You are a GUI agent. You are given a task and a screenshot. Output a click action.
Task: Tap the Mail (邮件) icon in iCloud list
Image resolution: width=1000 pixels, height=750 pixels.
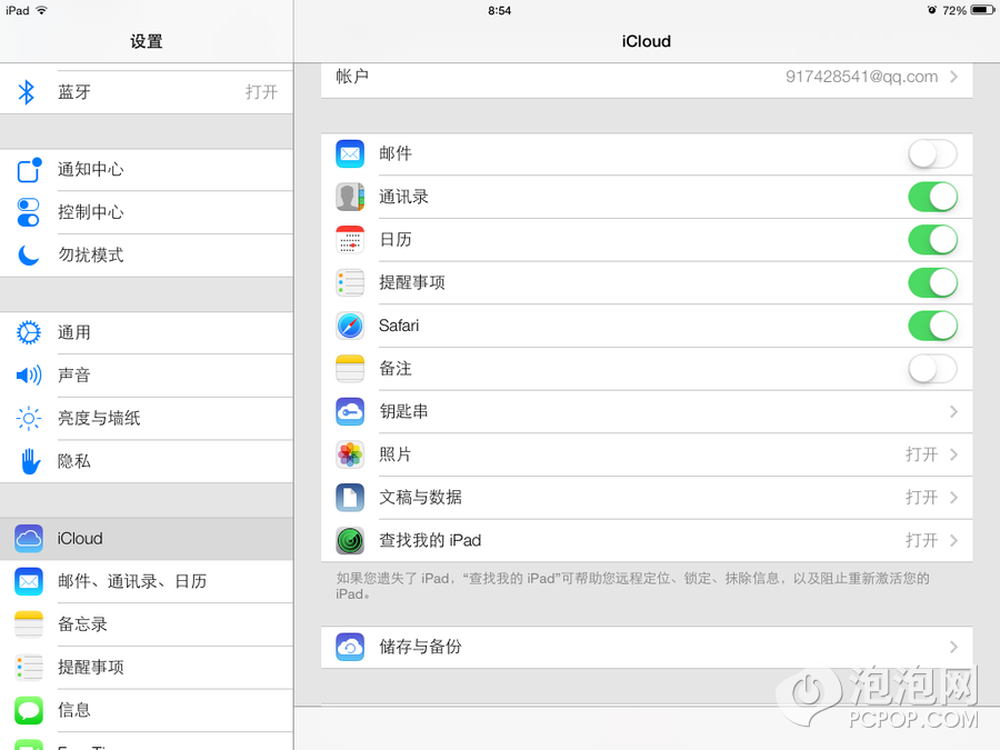(x=350, y=154)
